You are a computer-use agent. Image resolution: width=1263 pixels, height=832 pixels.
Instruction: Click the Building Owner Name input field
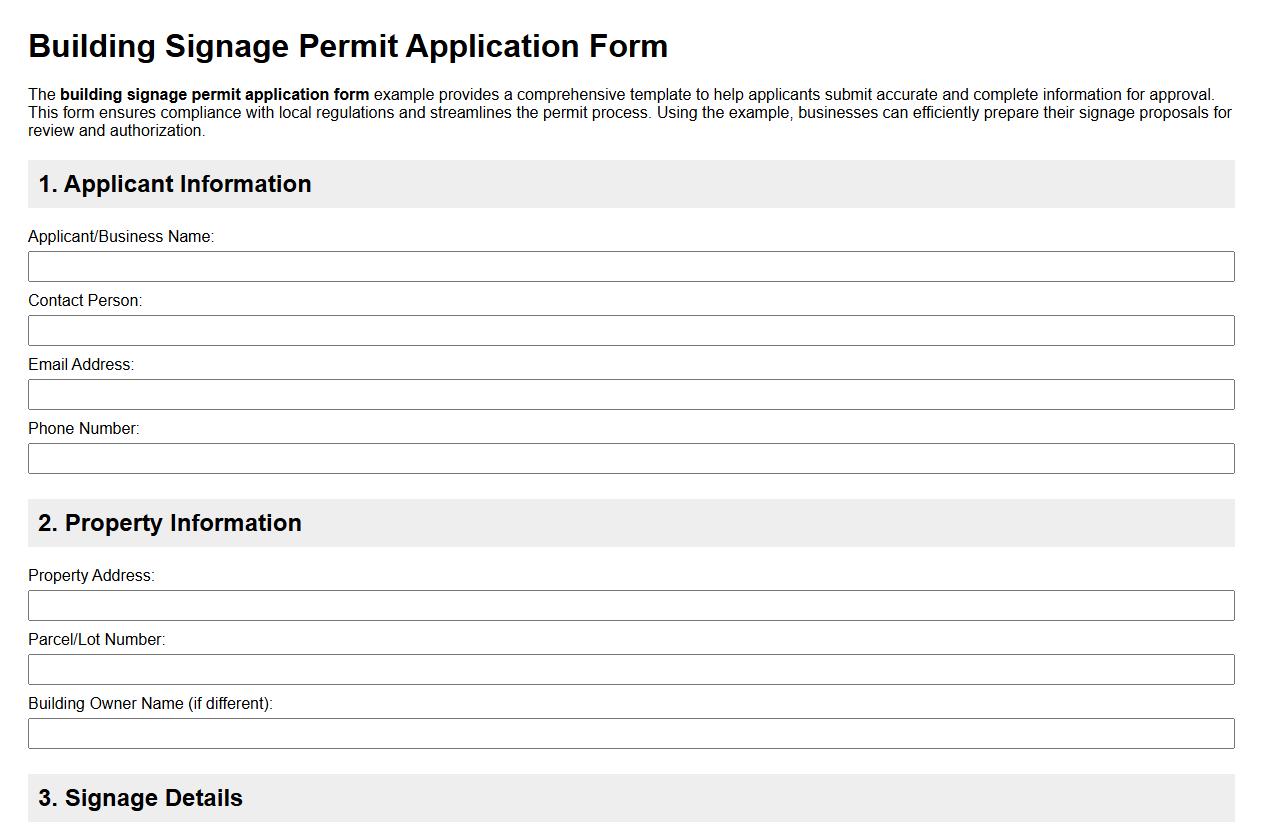[631, 733]
